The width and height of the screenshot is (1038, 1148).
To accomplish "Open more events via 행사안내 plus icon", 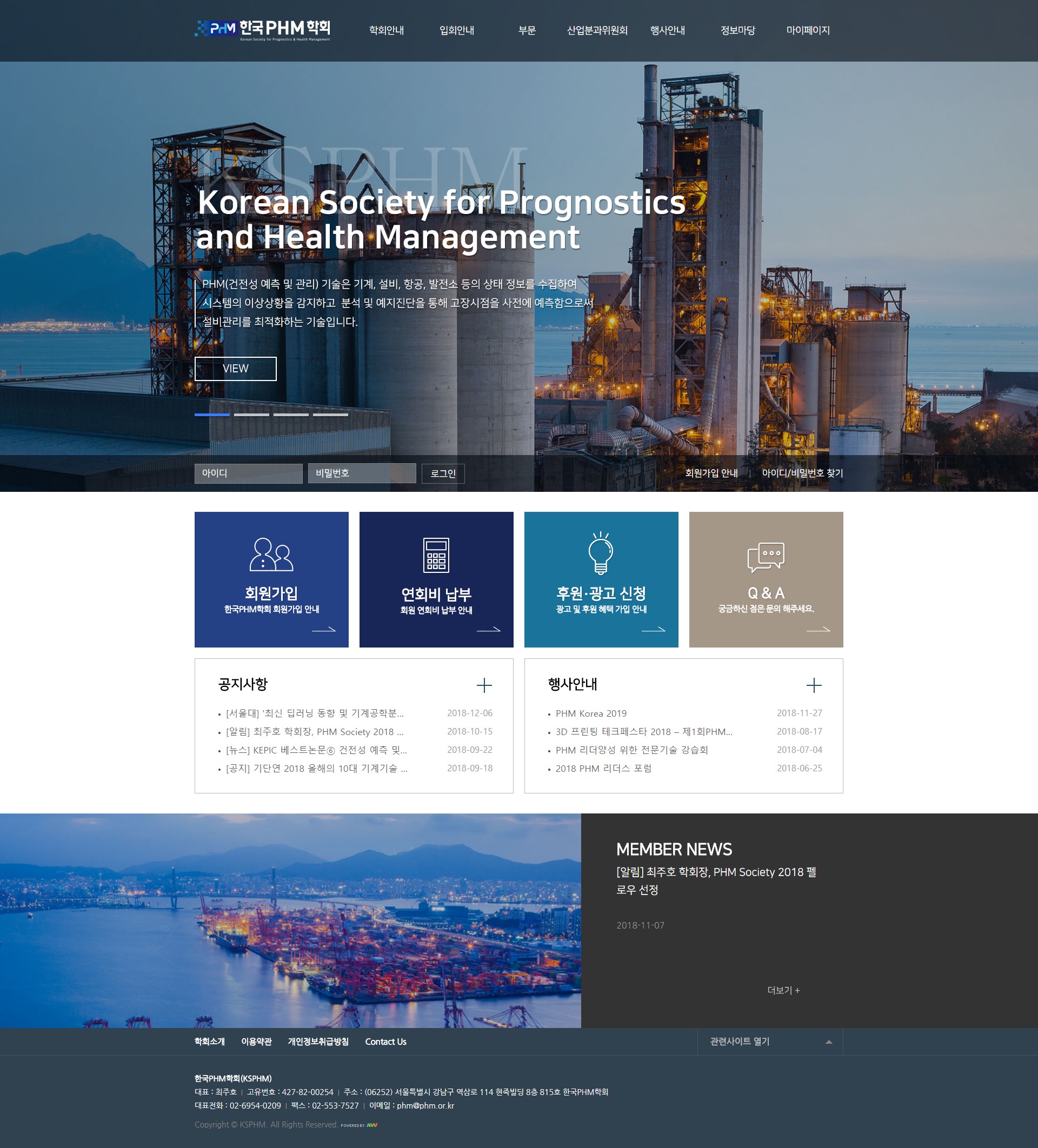I will [814, 685].
